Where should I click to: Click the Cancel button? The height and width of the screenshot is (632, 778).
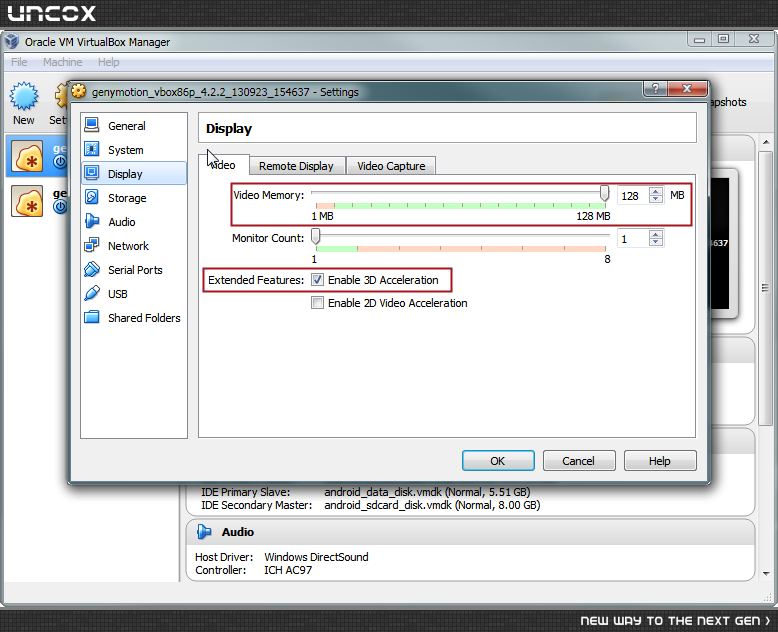579,461
